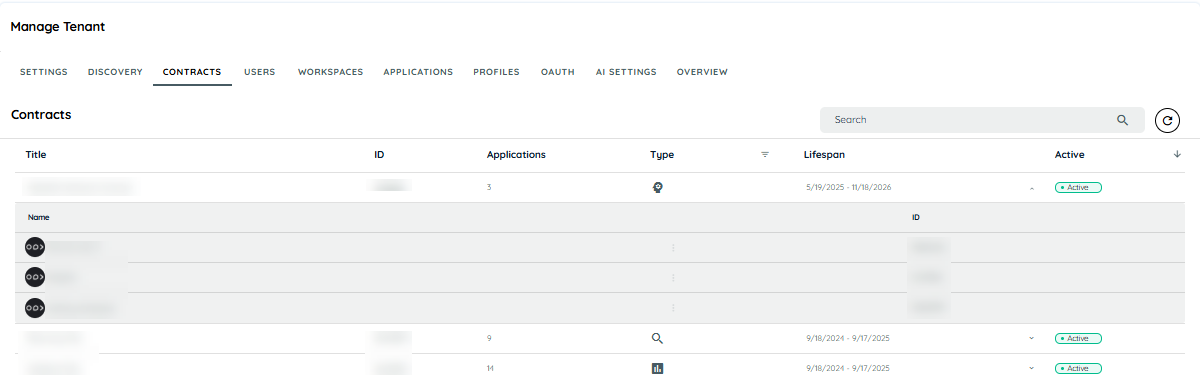Click the Manage Tenant page title

coord(58,27)
